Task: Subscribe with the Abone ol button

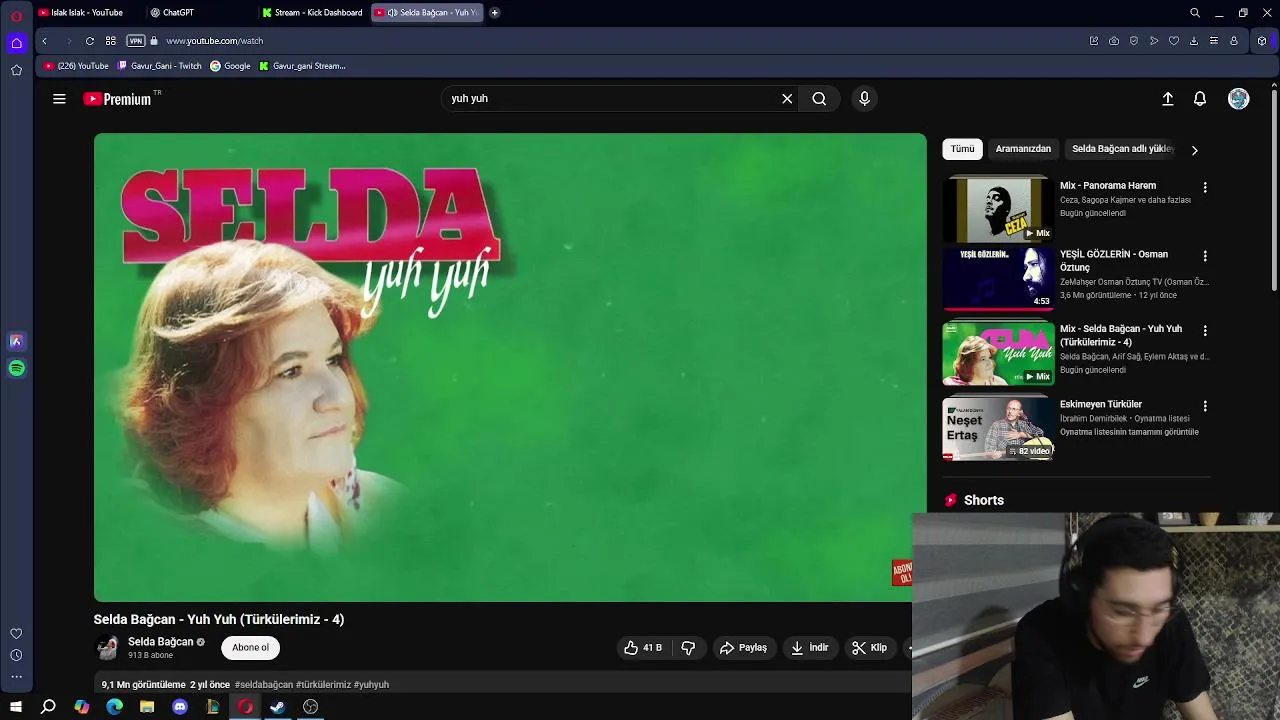Action: tap(250, 648)
